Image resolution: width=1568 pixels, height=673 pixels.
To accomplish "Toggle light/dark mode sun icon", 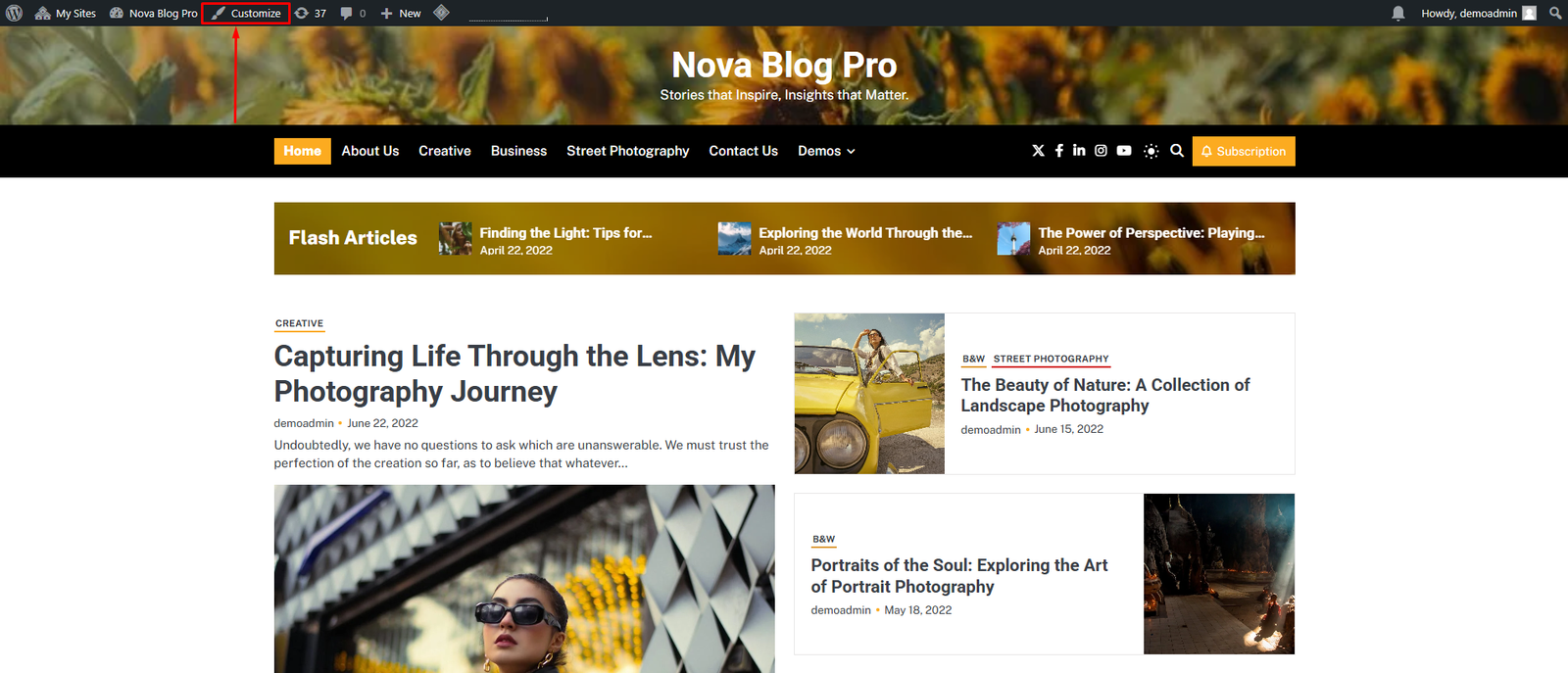I will (1151, 151).
